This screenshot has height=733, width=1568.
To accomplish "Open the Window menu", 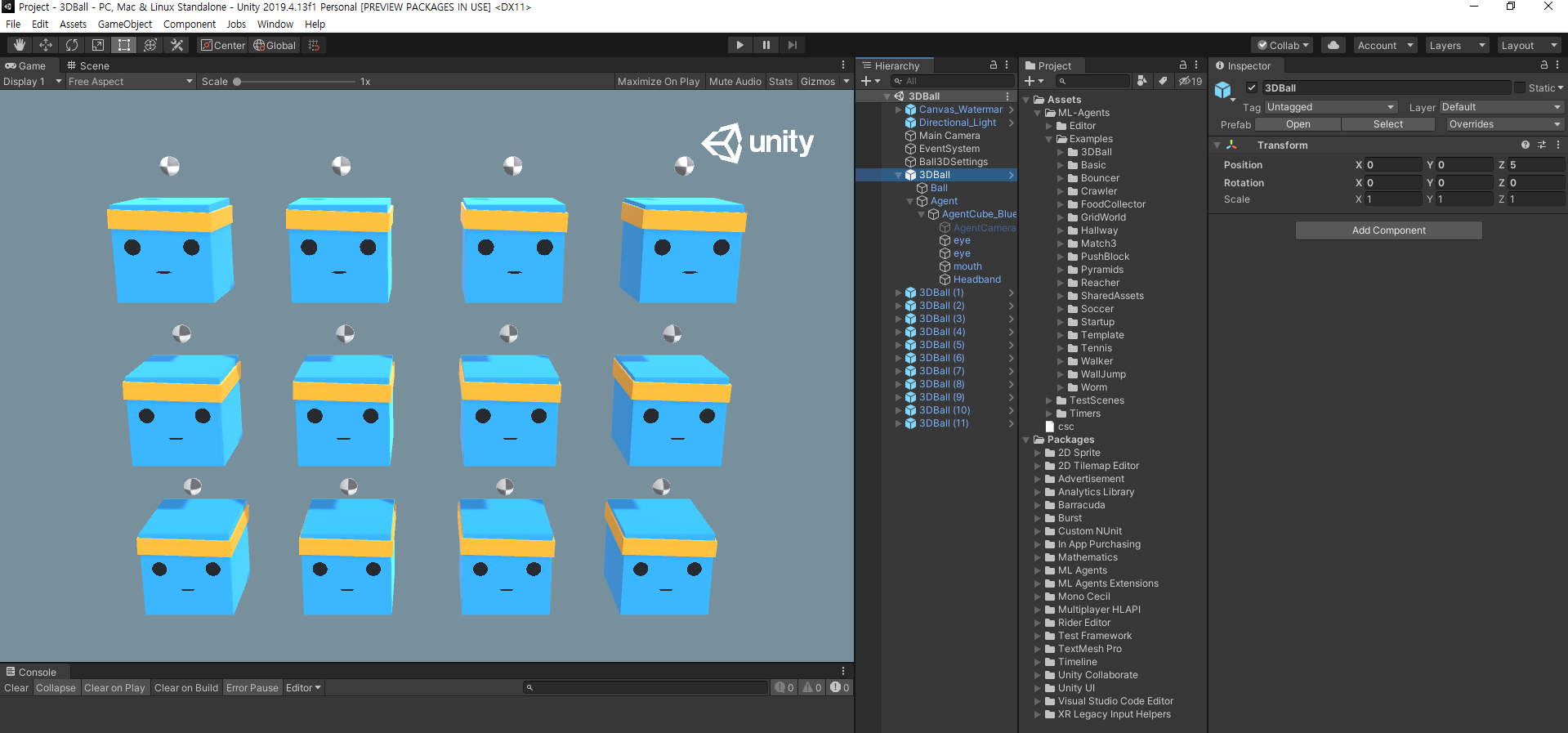I will (275, 24).
